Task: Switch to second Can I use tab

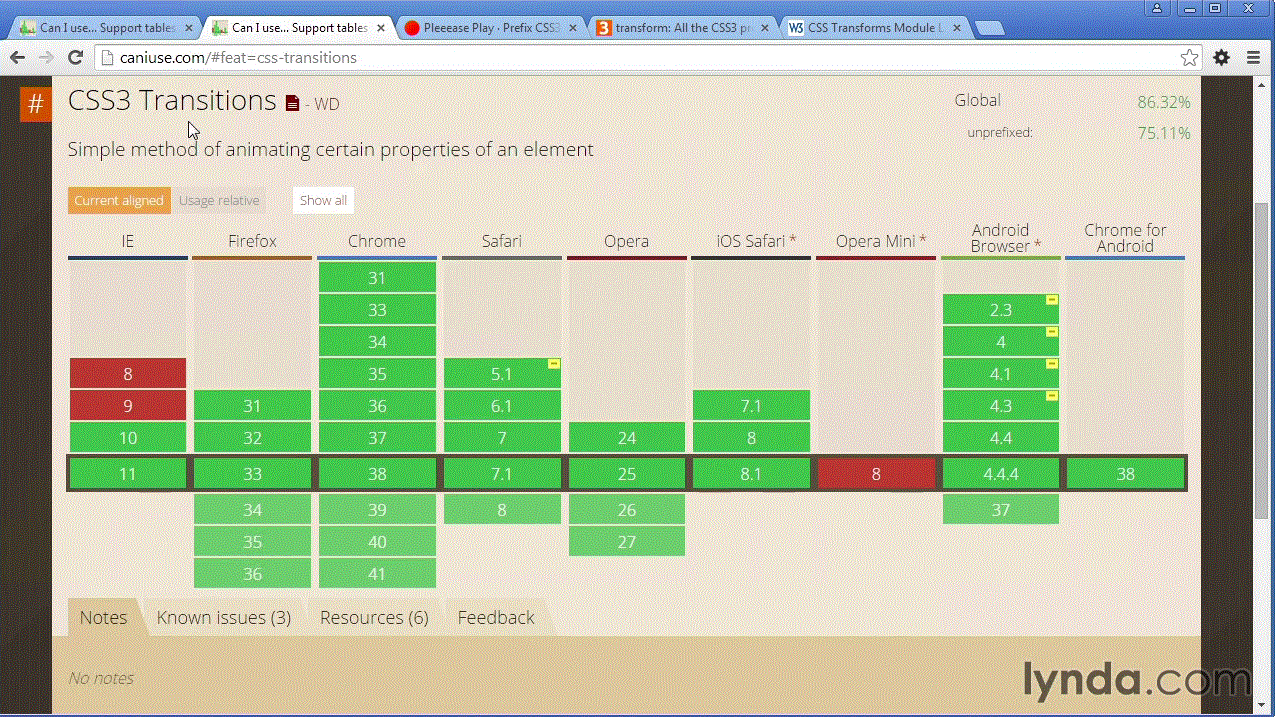Action: [297, 28]
